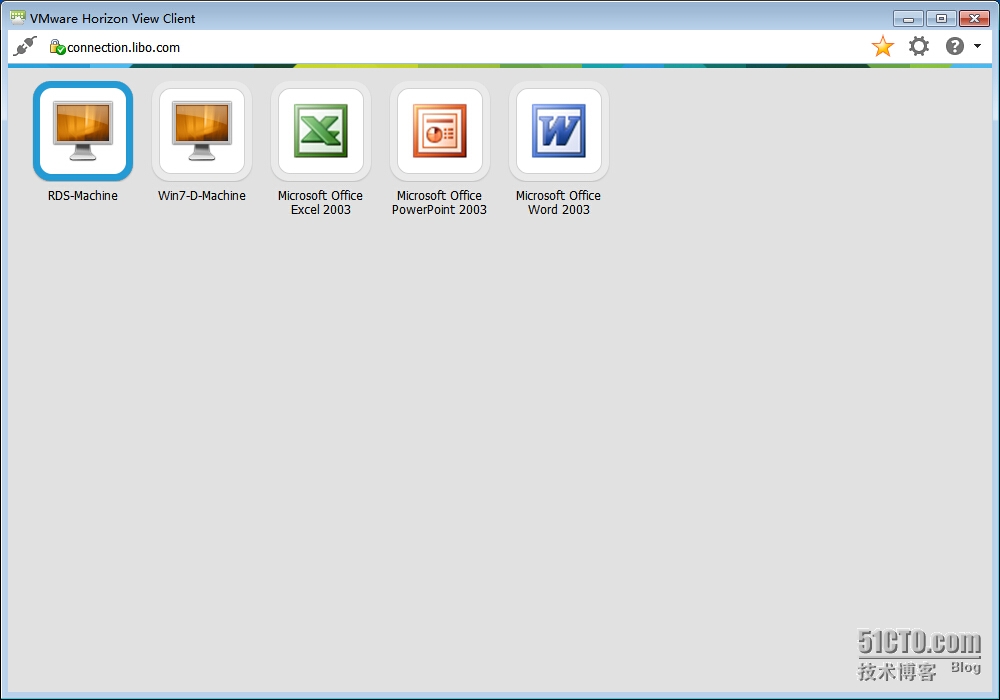Minimize the Horizon View Client window

click(x=908, y=19)
